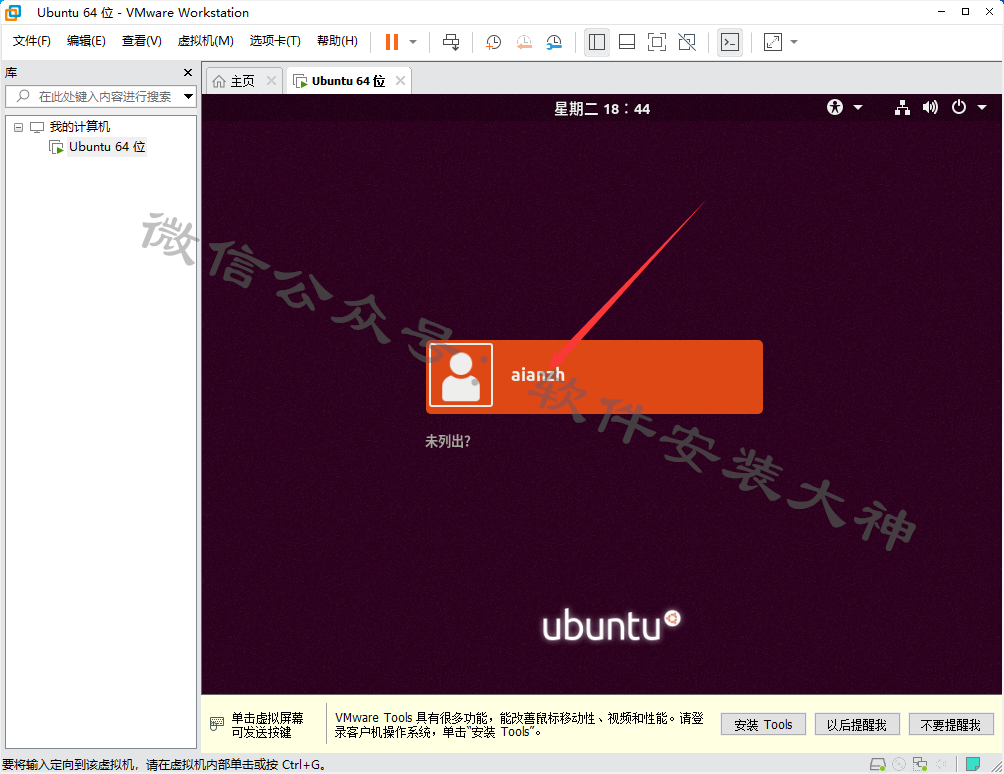This screenshot has width=1004, height=774.
Task: Open the power options dropdown arrow
Action: (413, 42)
